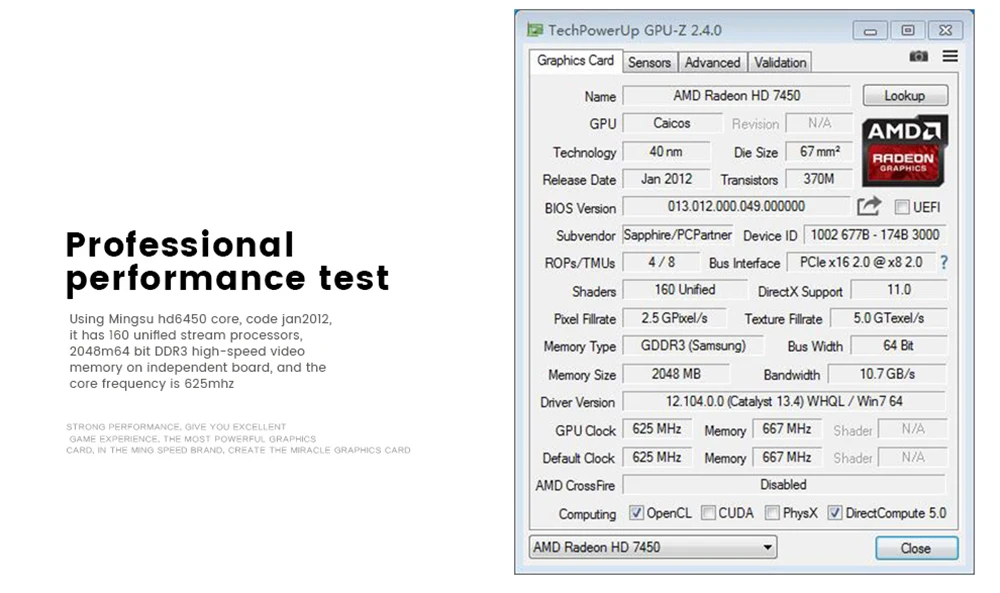Click the Default Clock row Shader N/A
This screenshot has width=1000, height=593.
tap(913, 457)
